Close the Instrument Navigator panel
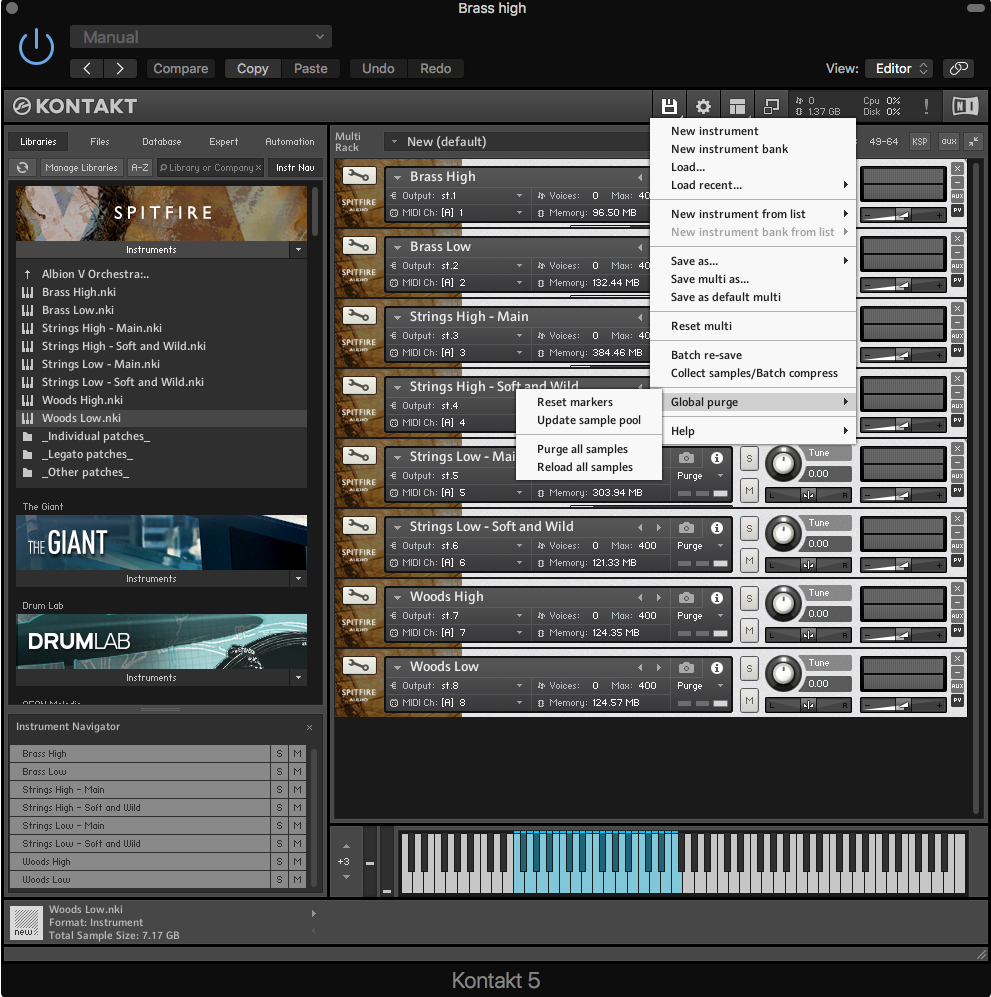 pyautogui.click(x=310, y=727)
